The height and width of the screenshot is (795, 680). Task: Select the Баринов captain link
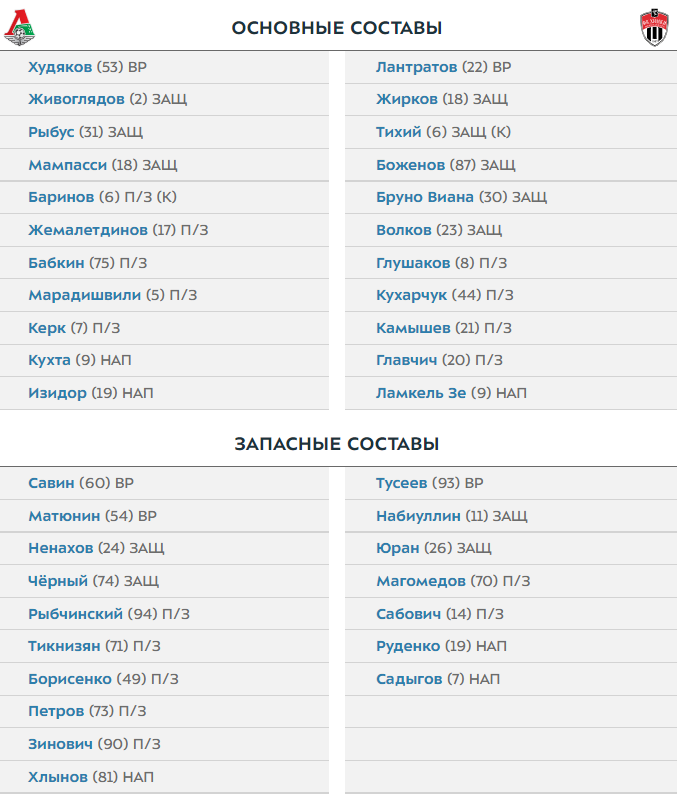click(61, 197)
